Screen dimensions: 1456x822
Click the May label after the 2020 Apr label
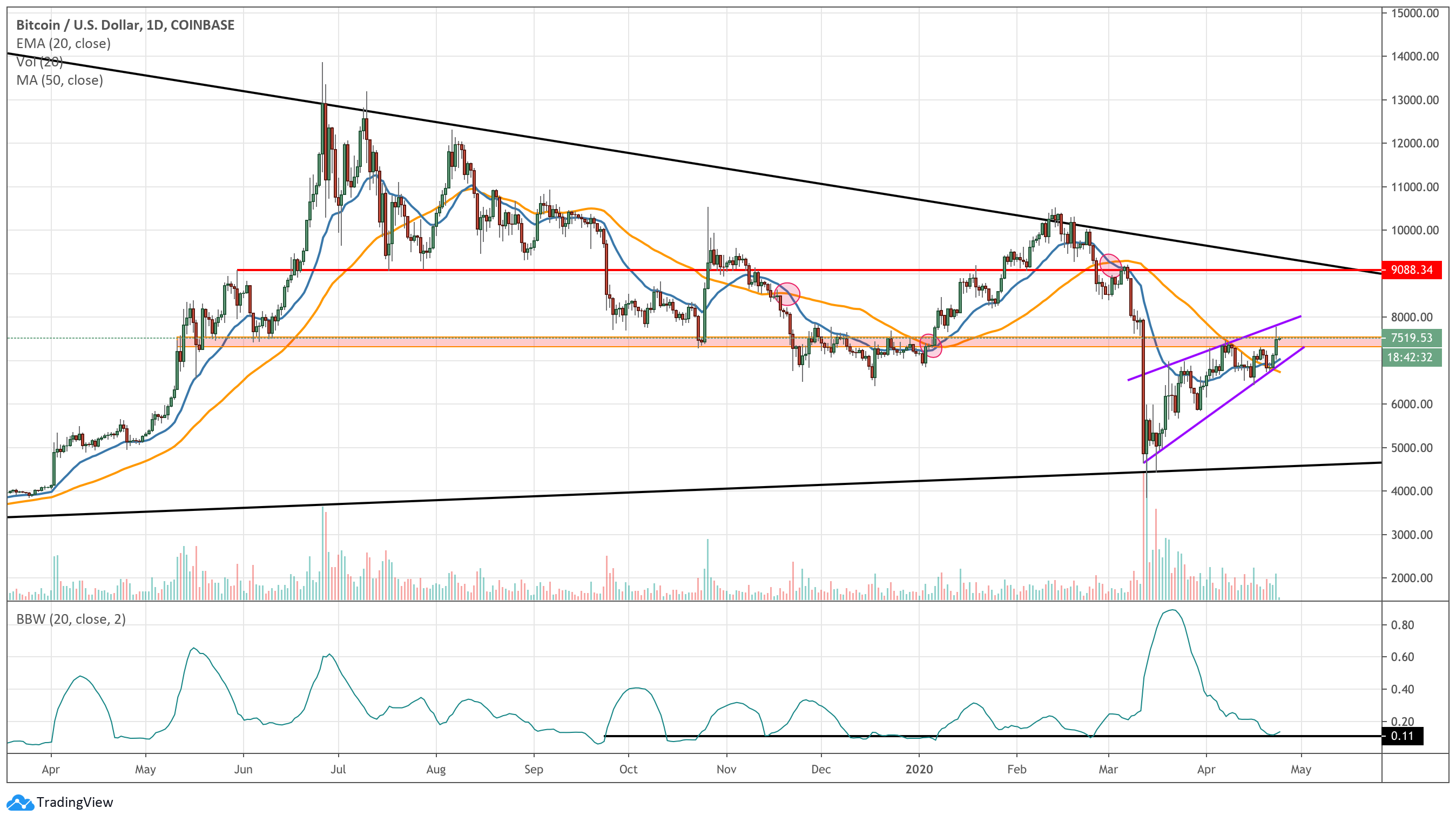click(x=1300, y=770)
